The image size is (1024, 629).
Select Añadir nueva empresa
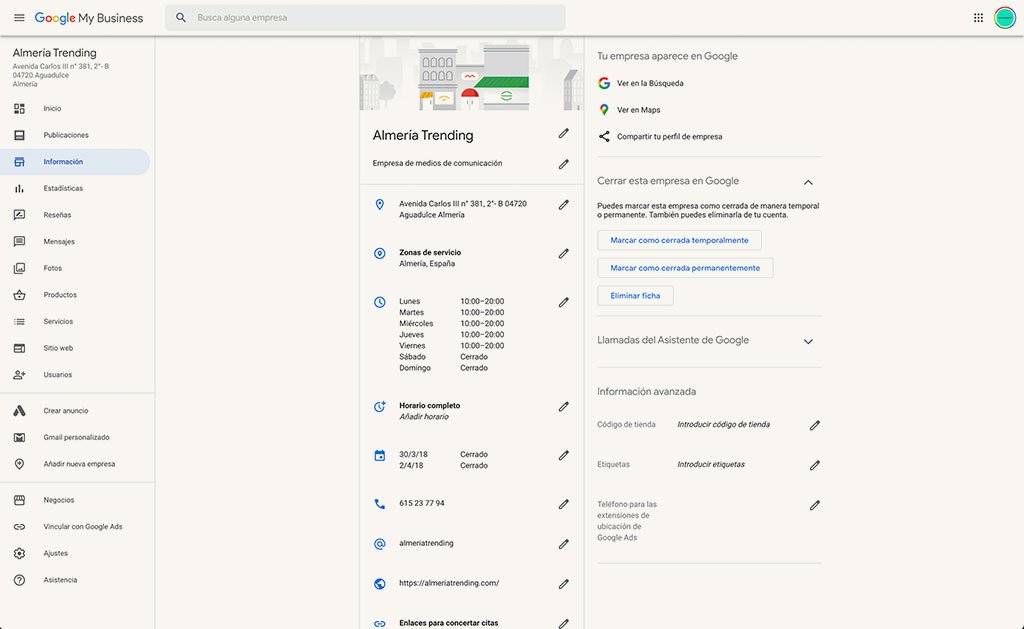click(x=75, y=464)
